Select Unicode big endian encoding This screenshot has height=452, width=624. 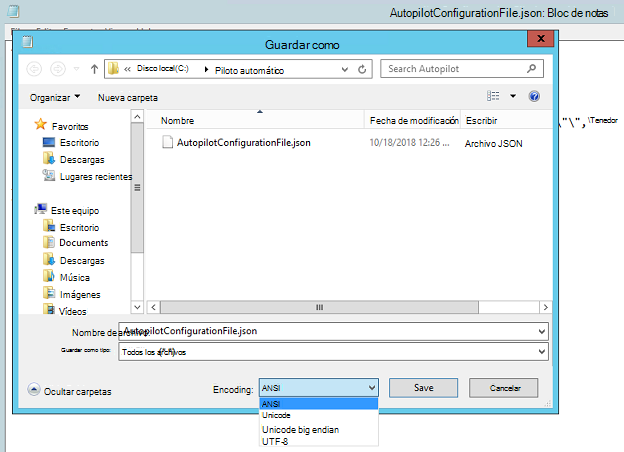point(318,430)
